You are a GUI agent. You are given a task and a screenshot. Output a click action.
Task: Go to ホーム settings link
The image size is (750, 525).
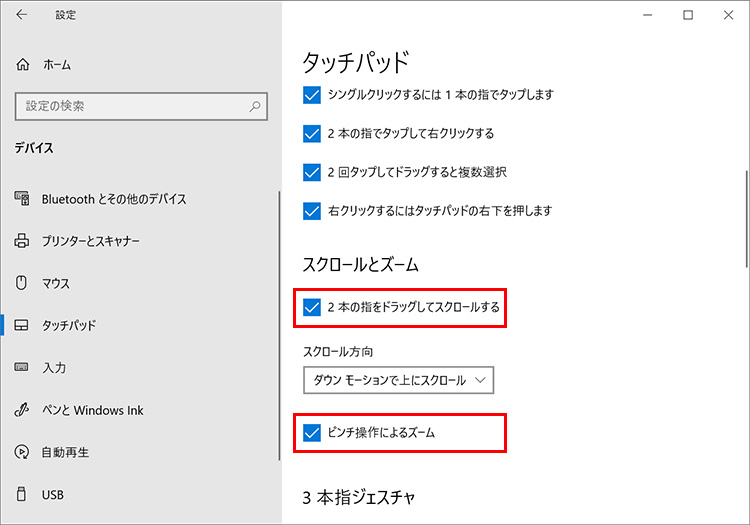click(x=57, y=64)
